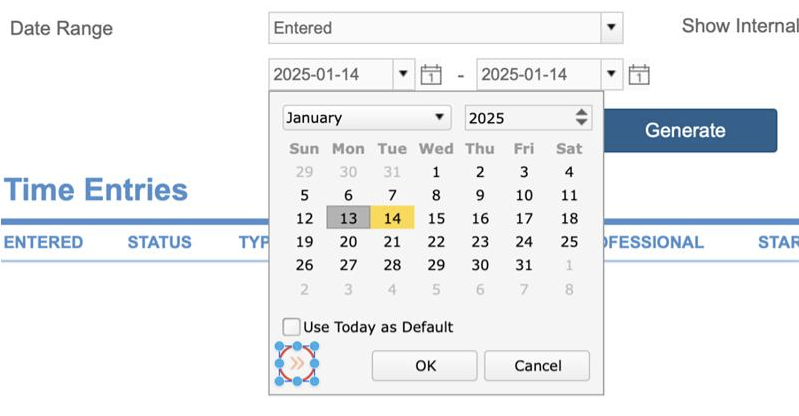
Task: Select January 13 in the calendar
Action: coord(348,218)
